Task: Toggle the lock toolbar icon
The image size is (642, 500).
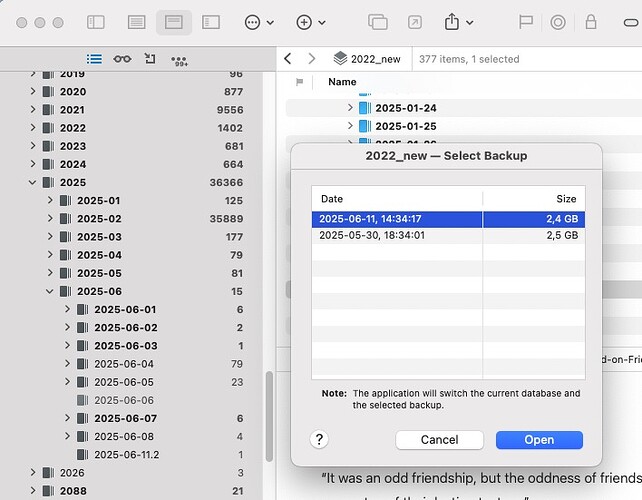Action: click(591, 22)
